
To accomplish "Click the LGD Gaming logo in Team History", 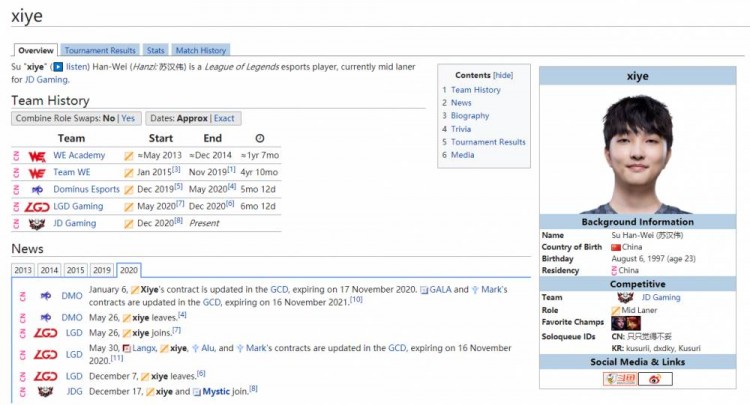I will 37,206.
